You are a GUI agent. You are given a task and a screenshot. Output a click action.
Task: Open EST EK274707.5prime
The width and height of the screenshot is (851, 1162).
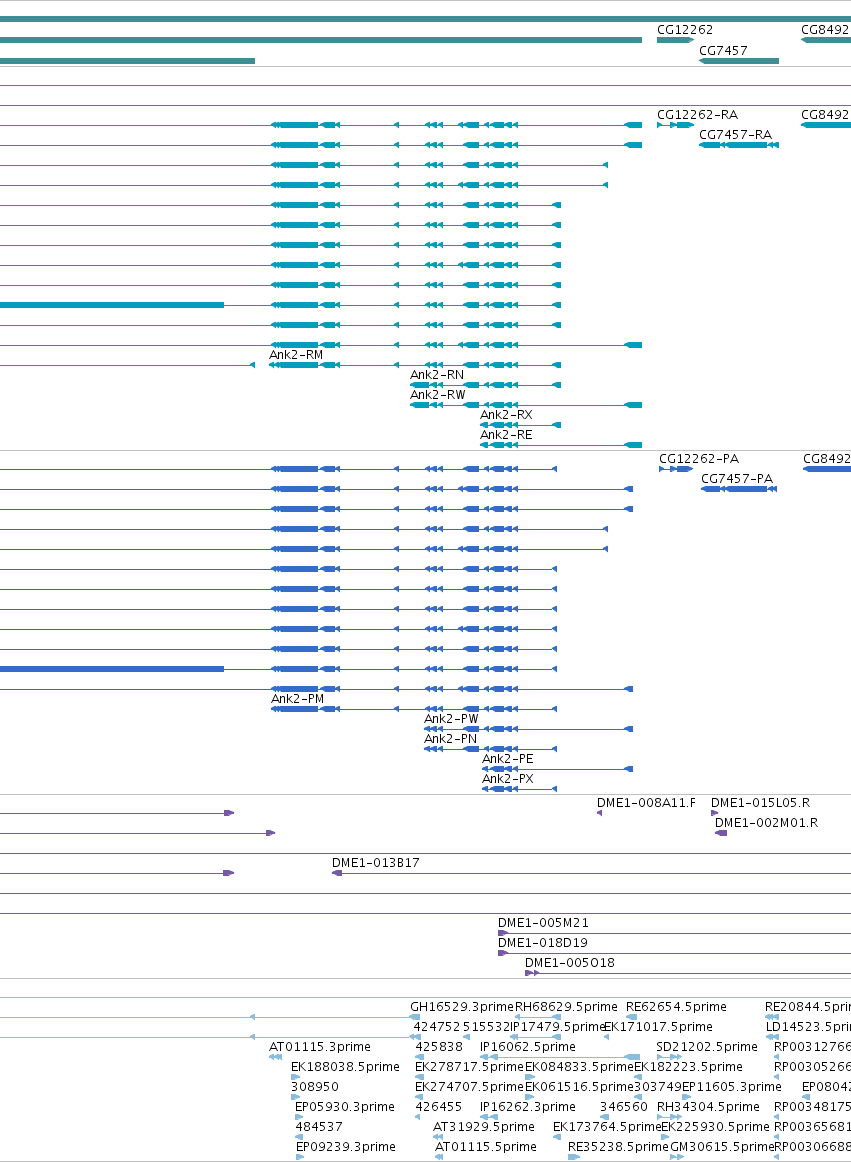(x=469, y=1086)
